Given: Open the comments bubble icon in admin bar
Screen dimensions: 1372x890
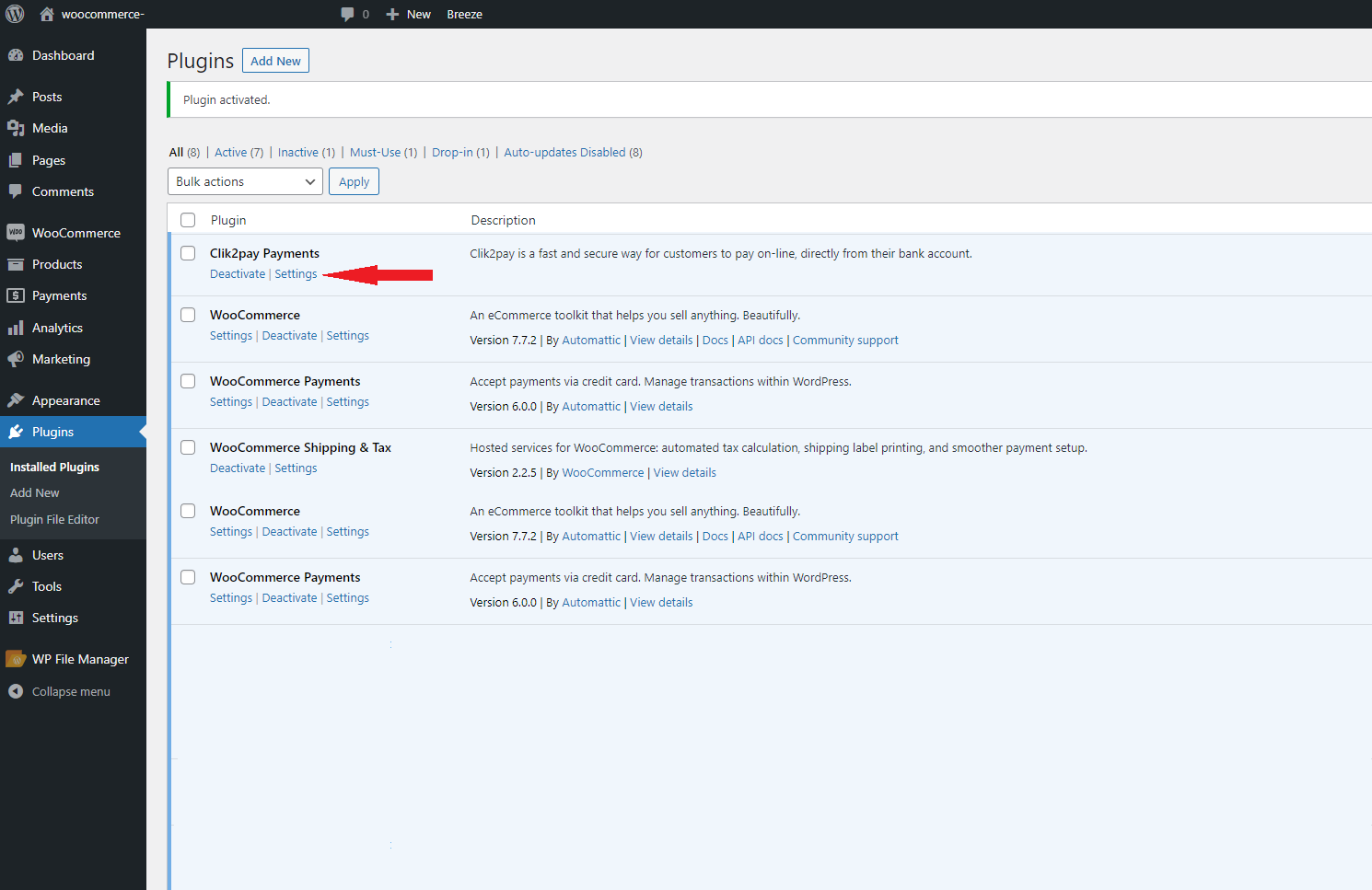Looking at the screenshot, I should [x=347, y=14].
